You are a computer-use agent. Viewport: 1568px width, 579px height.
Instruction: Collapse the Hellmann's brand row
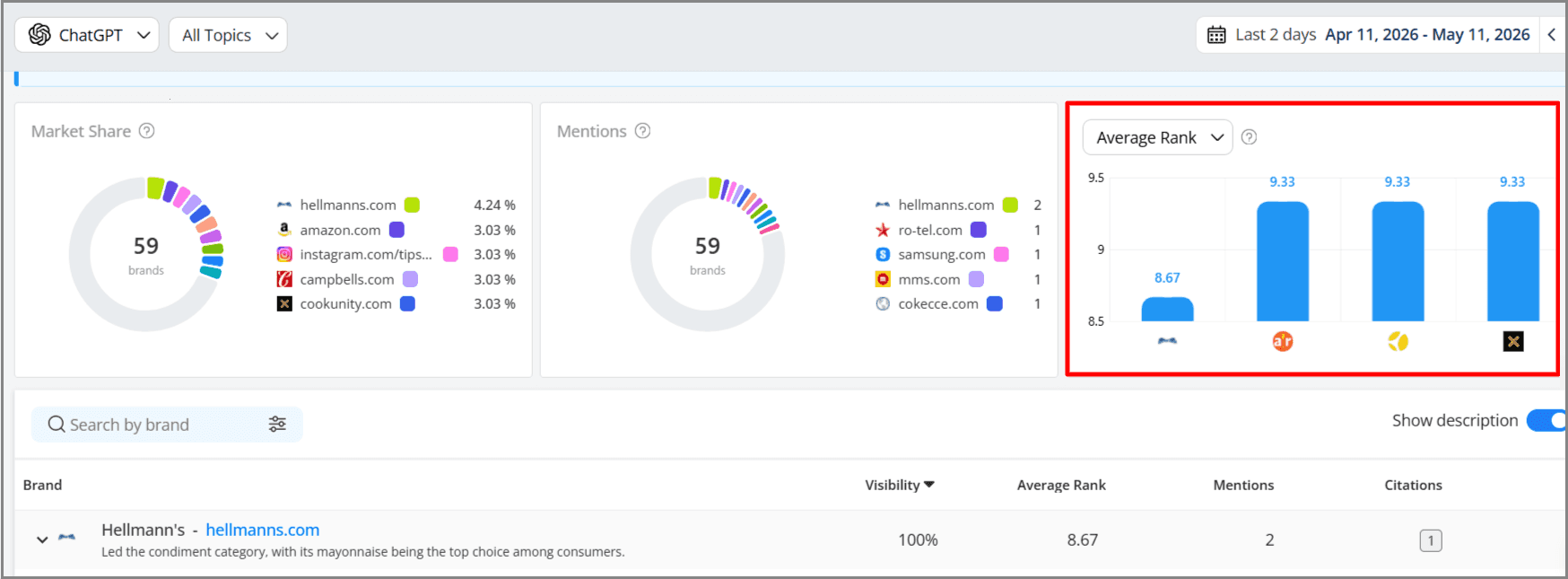click(42, 540)
